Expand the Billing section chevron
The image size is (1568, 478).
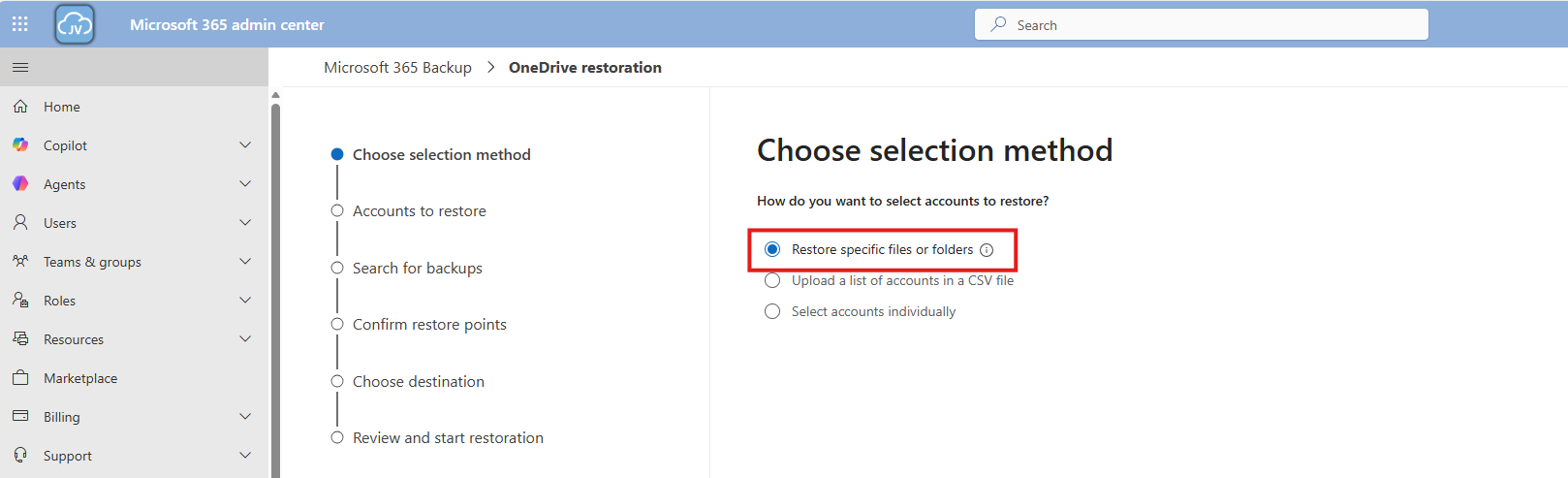(x=245, y=417)
